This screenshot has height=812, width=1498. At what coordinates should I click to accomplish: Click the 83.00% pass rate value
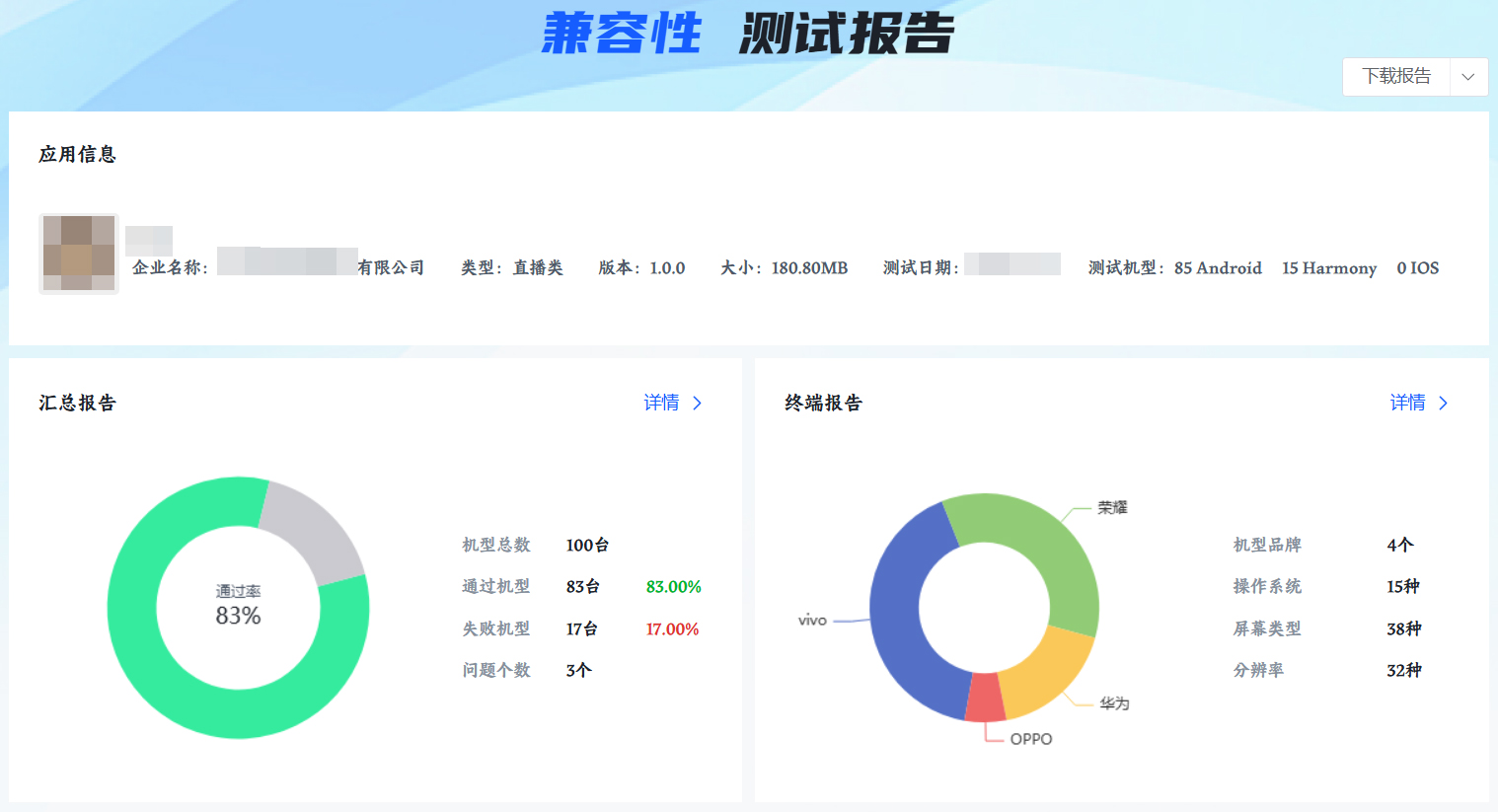[673, 587]
